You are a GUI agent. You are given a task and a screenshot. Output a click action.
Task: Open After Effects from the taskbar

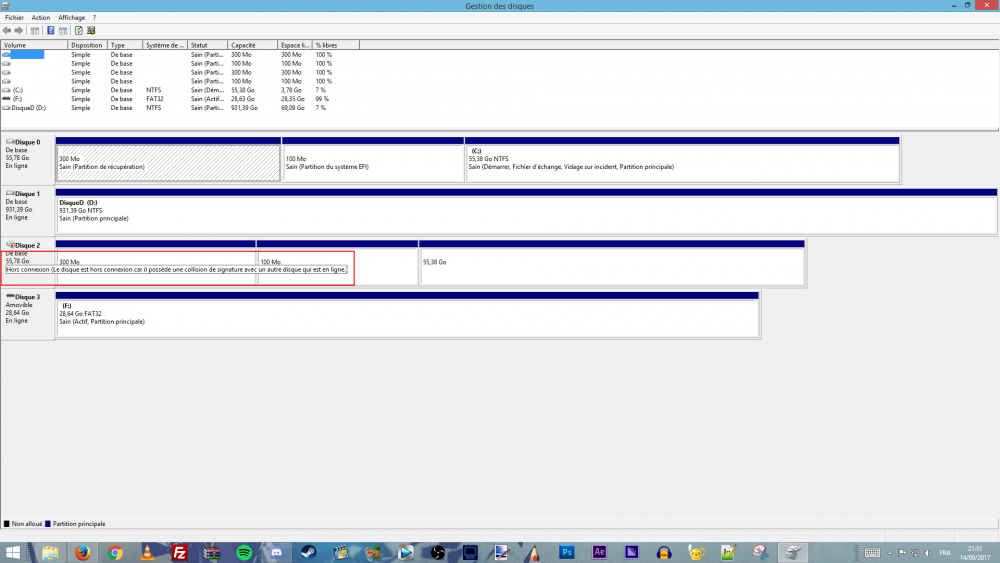click(599, 553)
